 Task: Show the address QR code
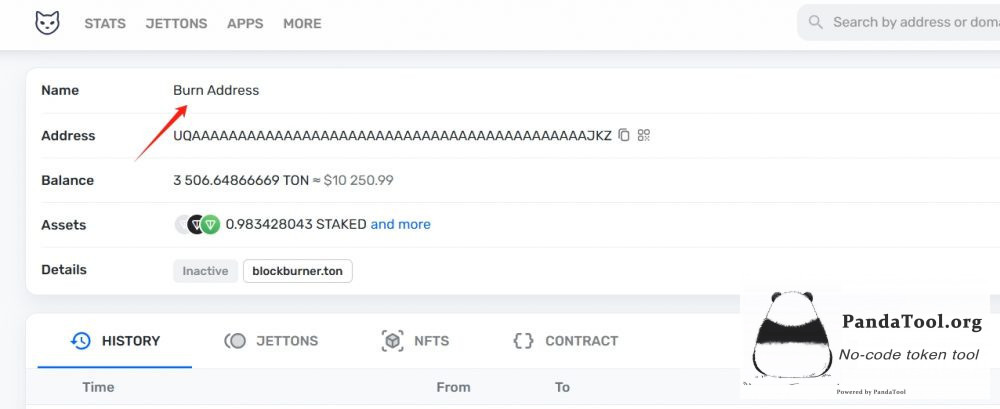(643, 135)
